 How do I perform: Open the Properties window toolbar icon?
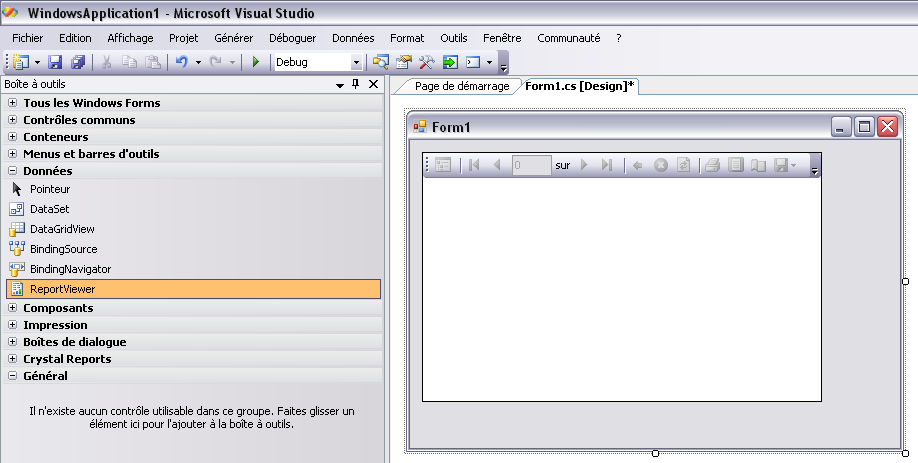click(404, 62)
